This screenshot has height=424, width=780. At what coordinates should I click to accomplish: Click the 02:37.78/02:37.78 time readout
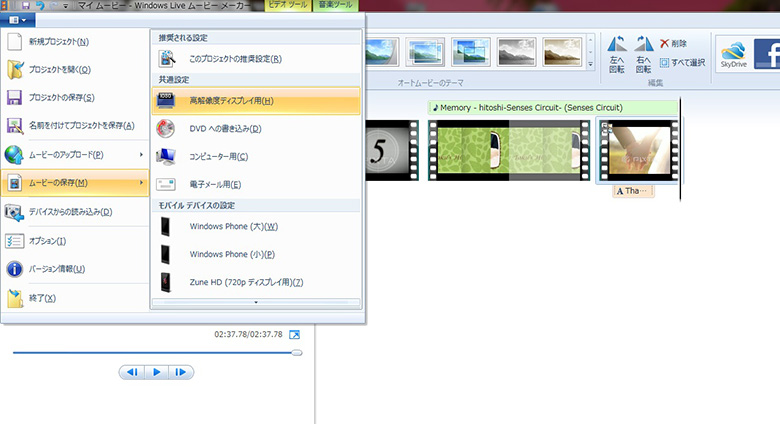tap(248, 334)
